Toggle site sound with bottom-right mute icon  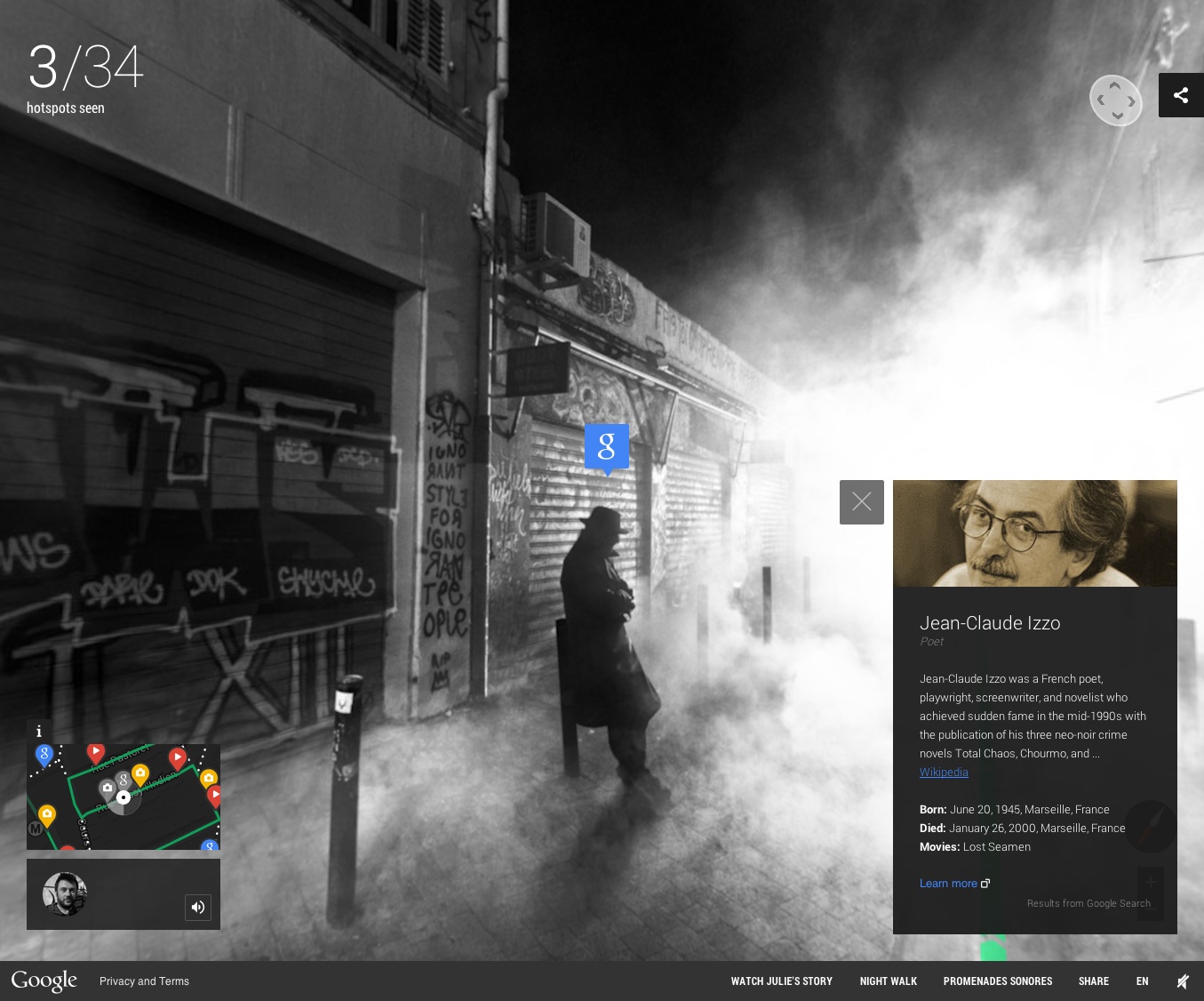tap(1183, 981)
